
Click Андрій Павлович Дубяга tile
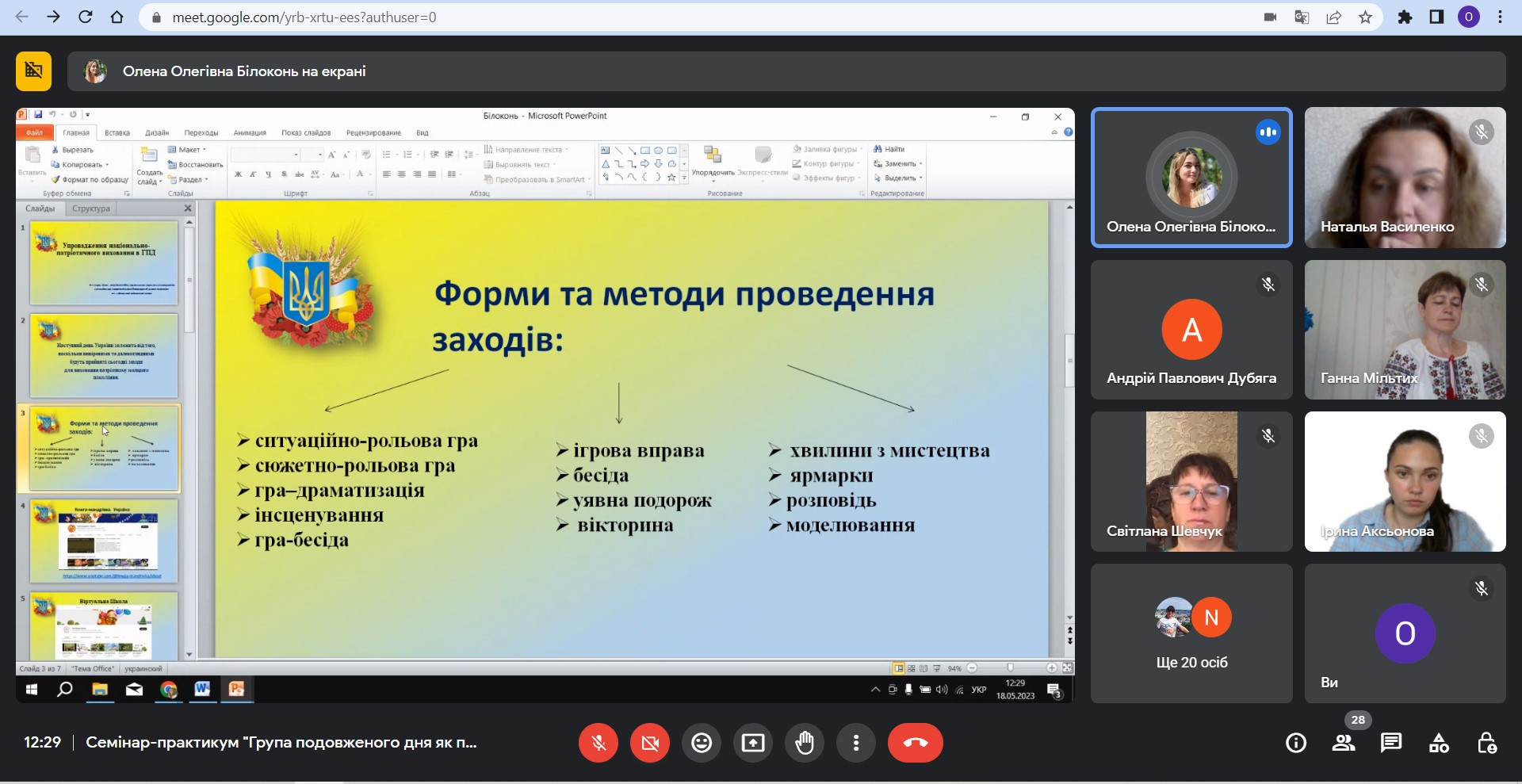point(1191,330)
